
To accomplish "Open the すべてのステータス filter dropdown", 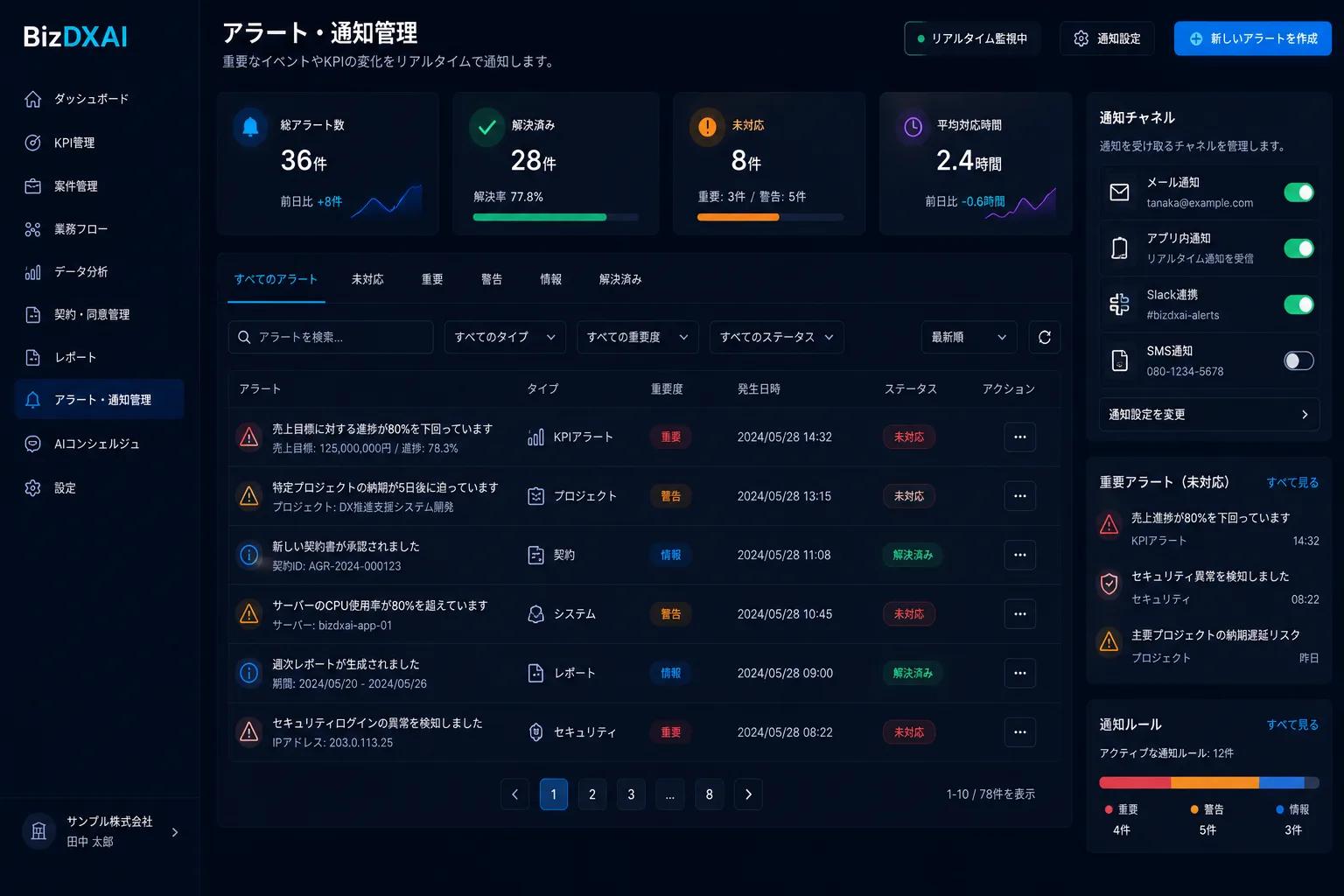I will coord(776,337).
